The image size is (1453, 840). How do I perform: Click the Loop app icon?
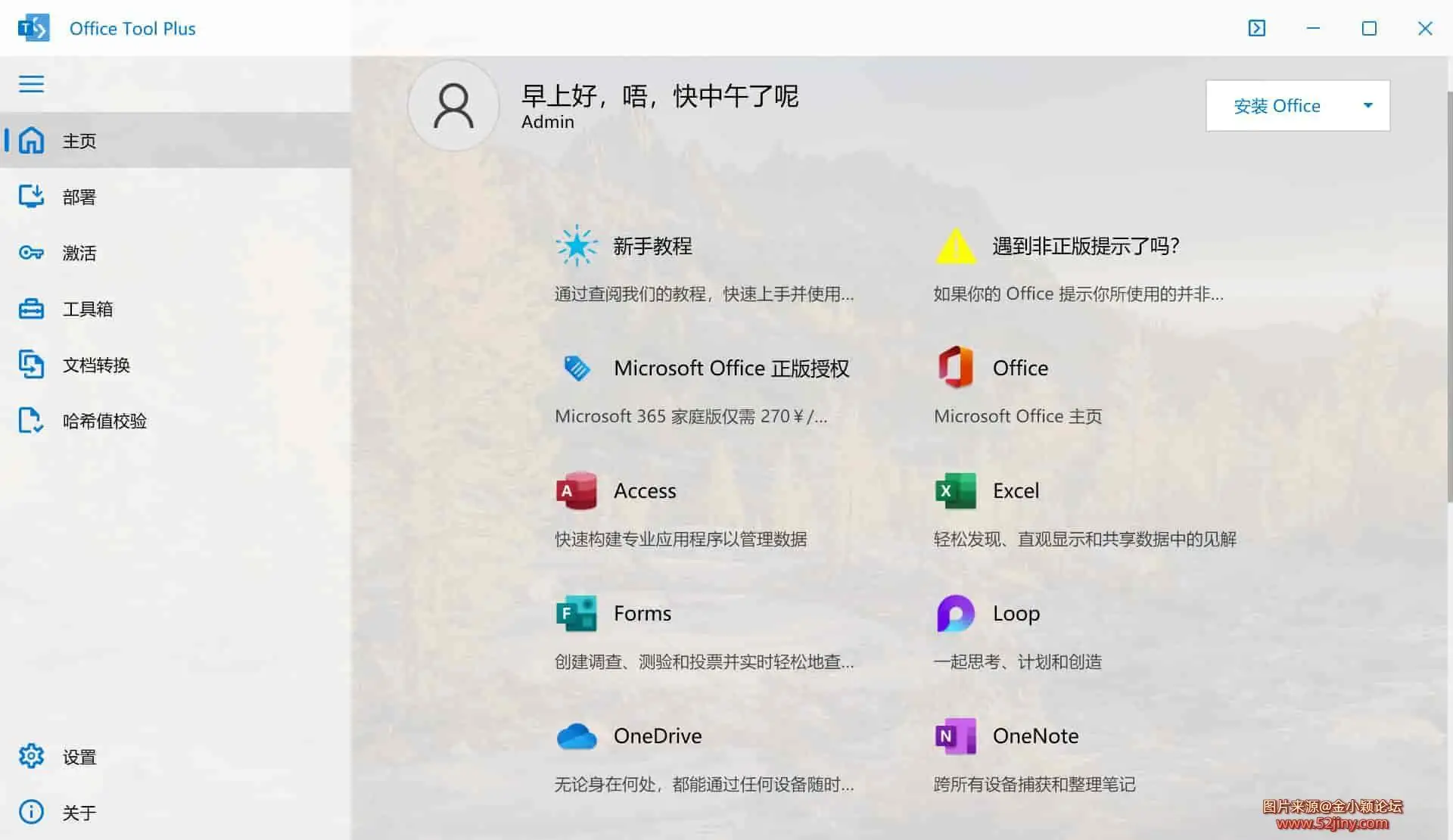tap(956, 614)
